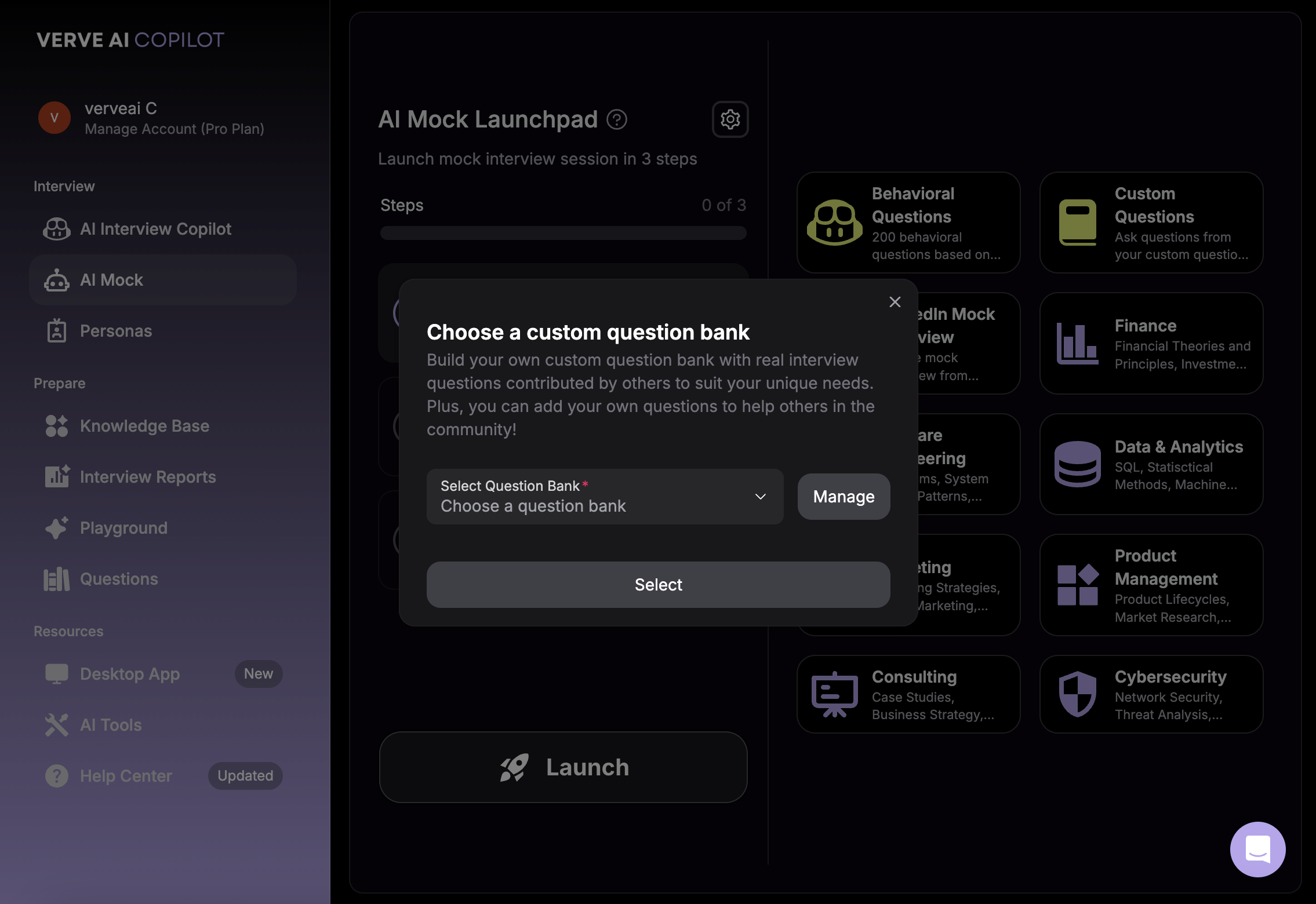Go to Personas in the sidebar
Viewport: 1316px width, 904px height.
[116, 331]
